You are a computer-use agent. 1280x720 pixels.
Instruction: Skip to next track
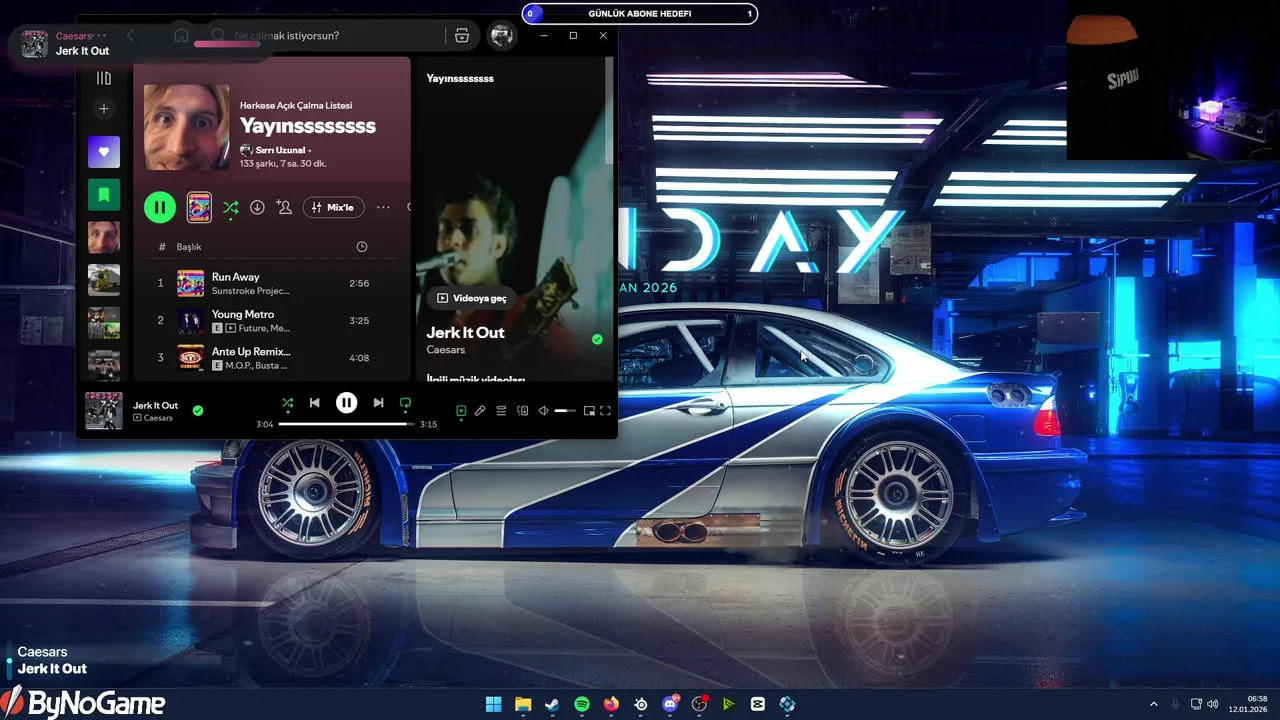tap(378, 403)
